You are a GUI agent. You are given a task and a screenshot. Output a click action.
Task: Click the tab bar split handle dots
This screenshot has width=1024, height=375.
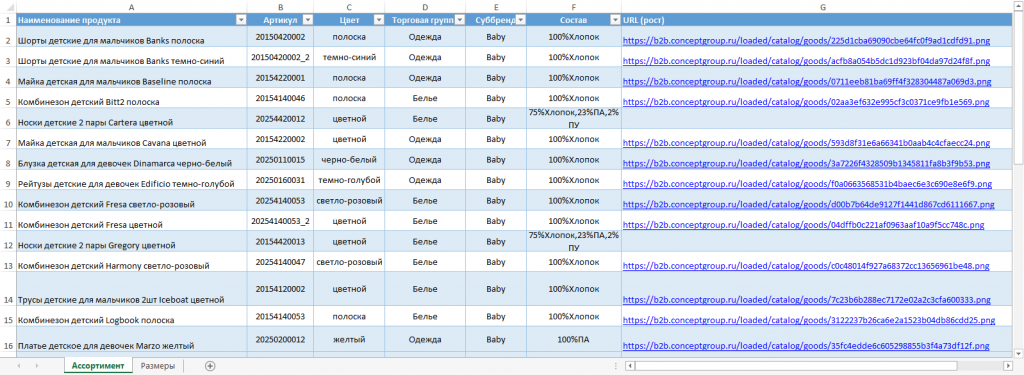pyautogui.click(x=616, y=366)
